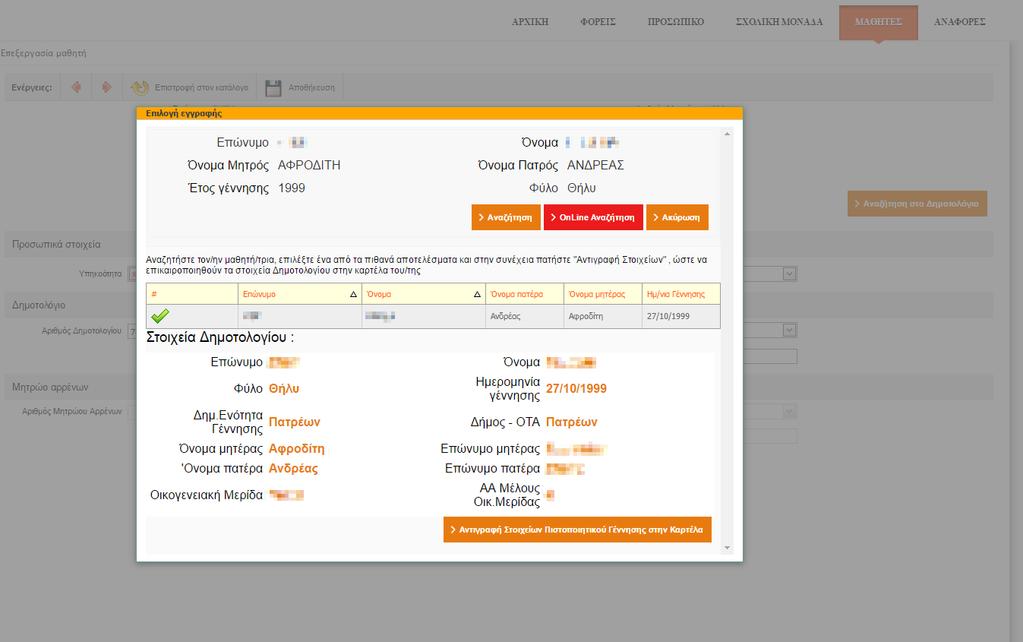Click Αποθήκευση in the toolbar
Image resolution: width=1023 pixels, height=642 pixels.
point(311,87)
